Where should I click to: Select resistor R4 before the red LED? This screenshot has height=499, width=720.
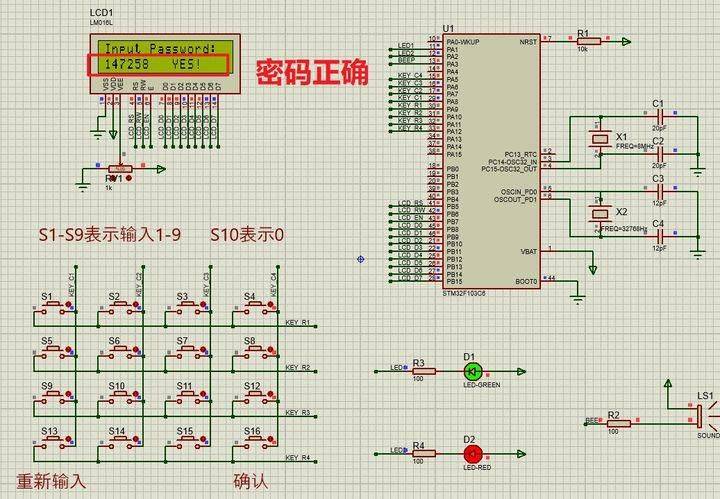(424, 454)
